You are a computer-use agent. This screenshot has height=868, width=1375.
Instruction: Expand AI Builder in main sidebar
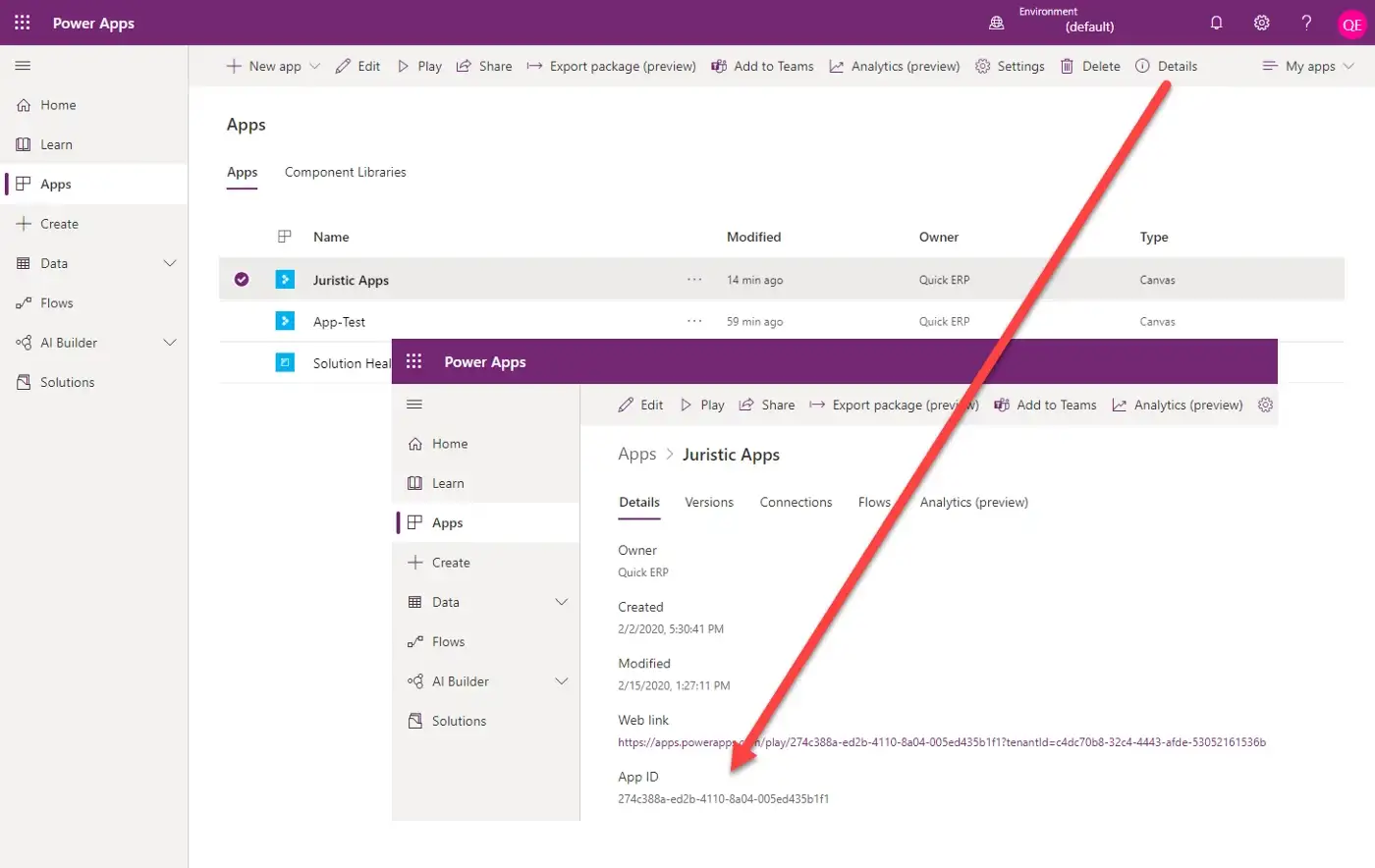(x=169, y=343)
